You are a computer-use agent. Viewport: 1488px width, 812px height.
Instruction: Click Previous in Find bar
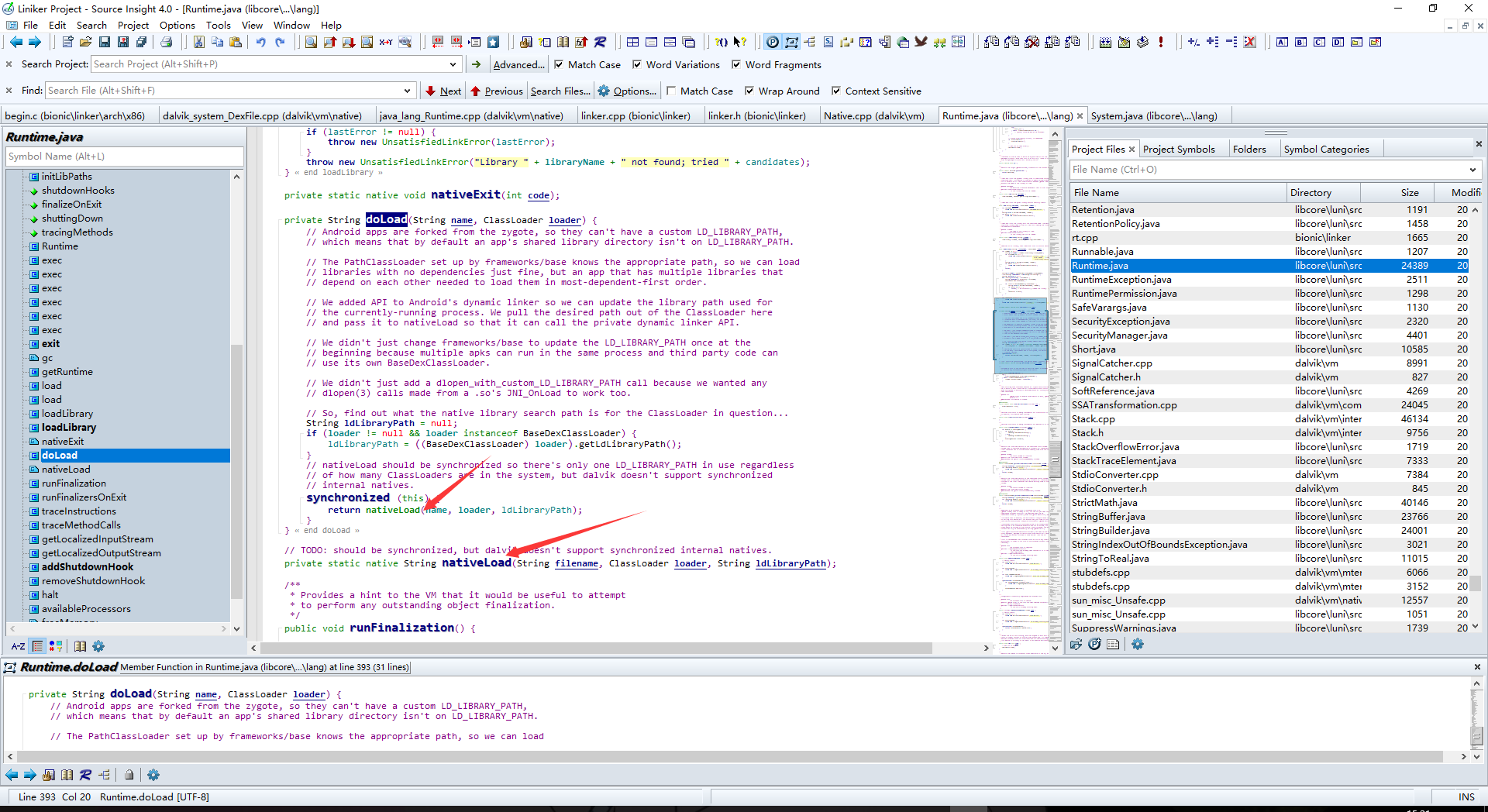(x=497, y=91)
